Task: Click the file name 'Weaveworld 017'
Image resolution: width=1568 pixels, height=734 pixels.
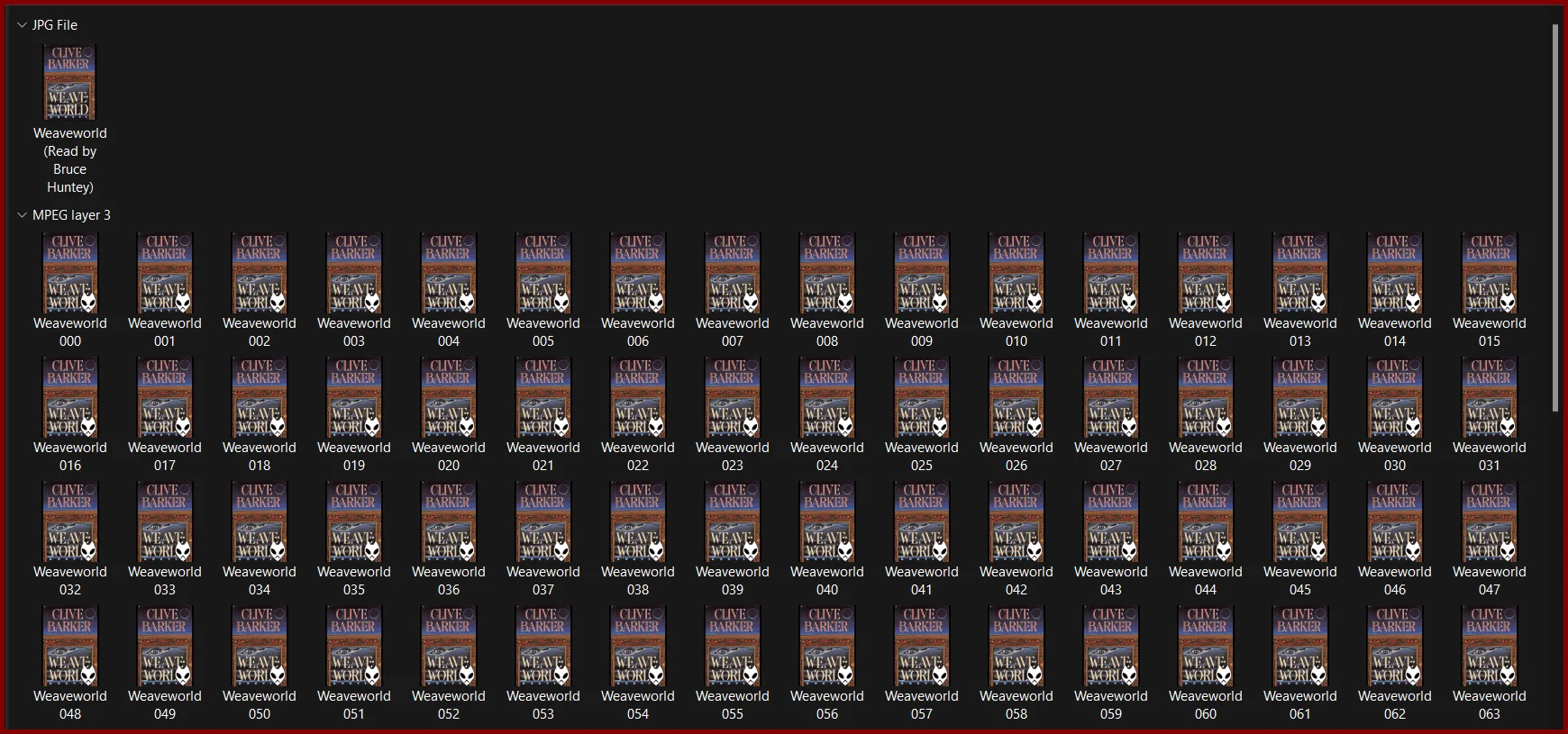Action: (165, 457)
